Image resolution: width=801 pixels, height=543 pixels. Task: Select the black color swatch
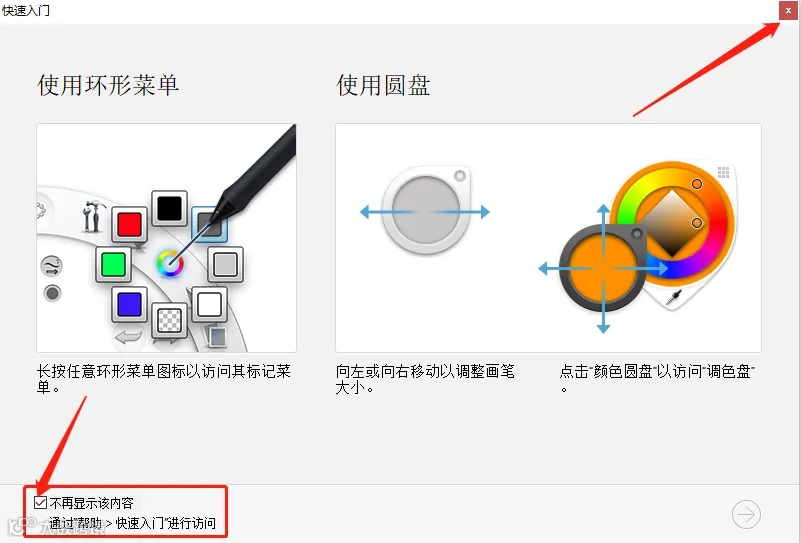[x=169, y=208]
